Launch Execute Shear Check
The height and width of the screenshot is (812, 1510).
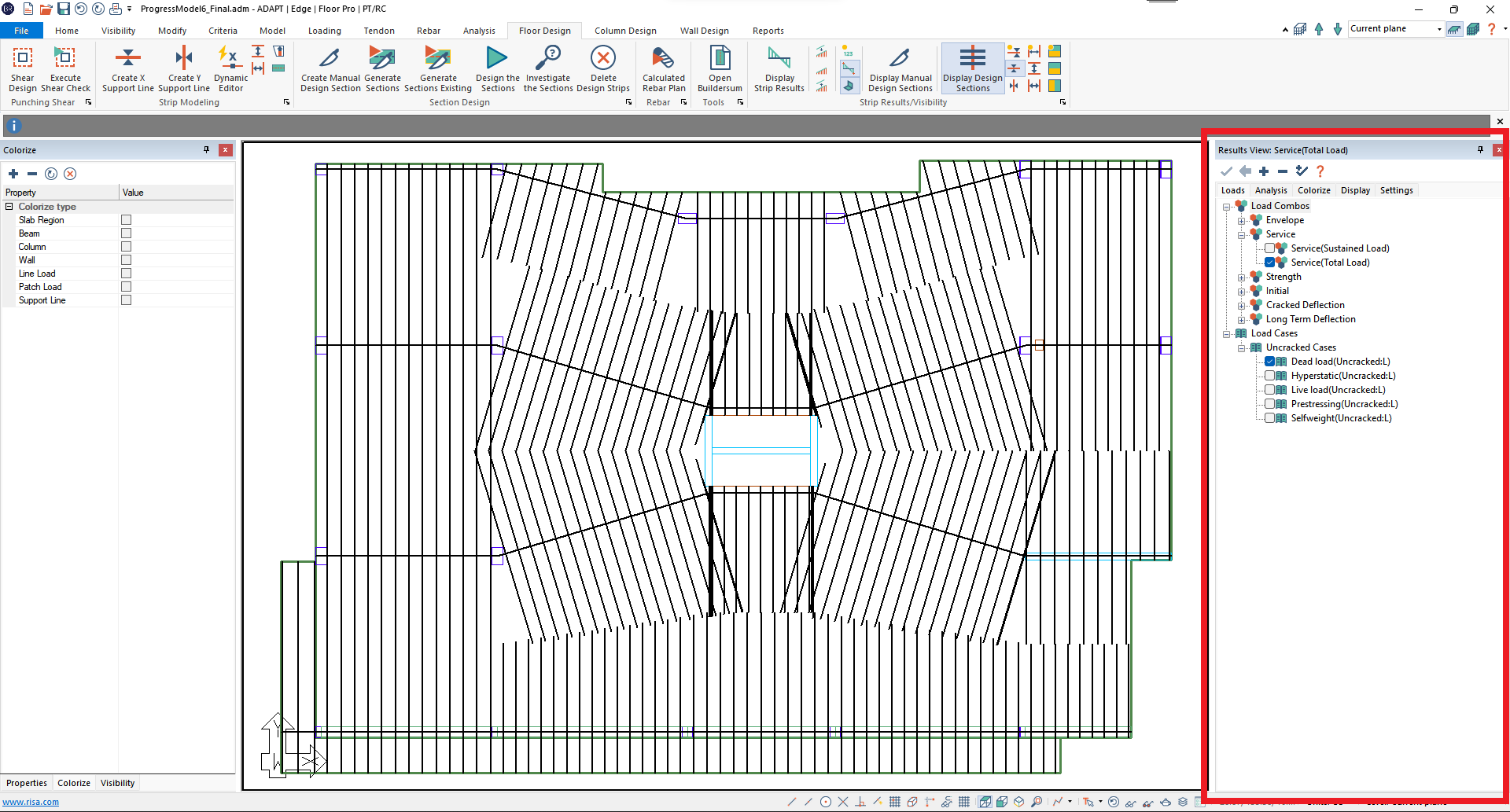(x=65, y=59)
